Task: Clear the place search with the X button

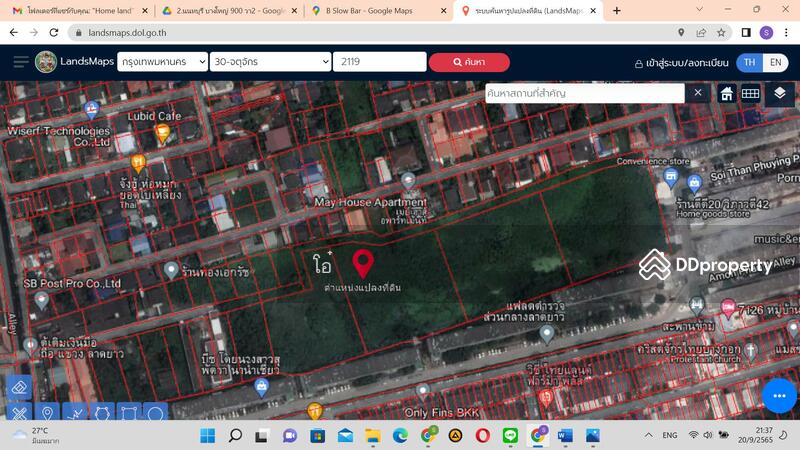Action: pyautogui.click(x=697, y=93)
